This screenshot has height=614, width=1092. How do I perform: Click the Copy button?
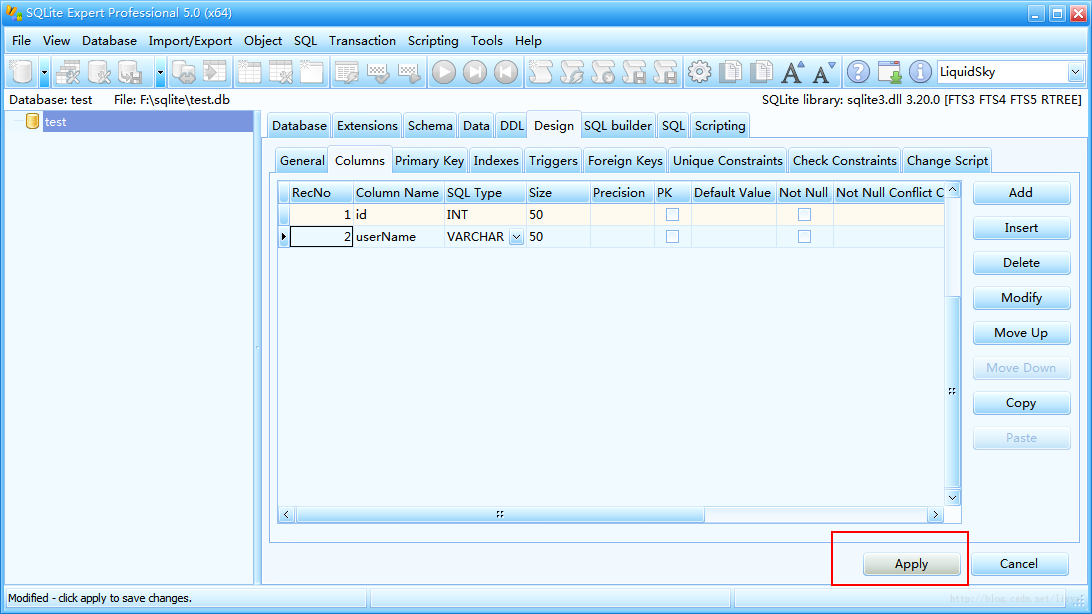coord(1021,403)
